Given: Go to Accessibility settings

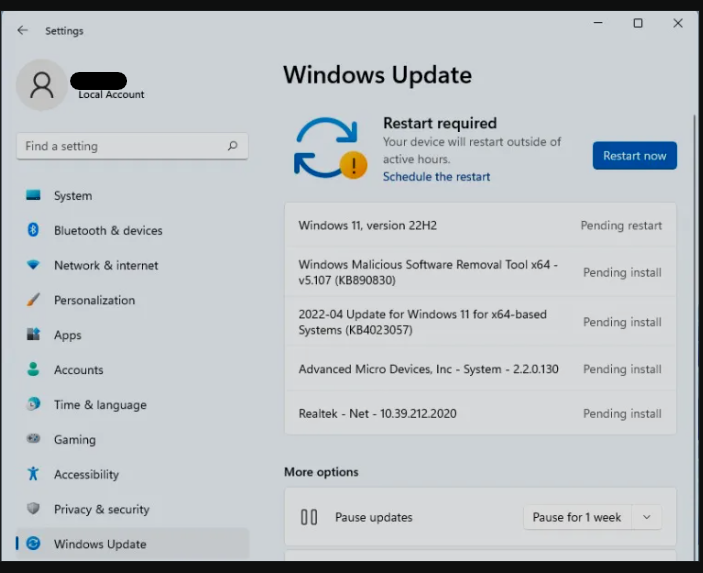Looking at the screenshot, I should 132,474.
